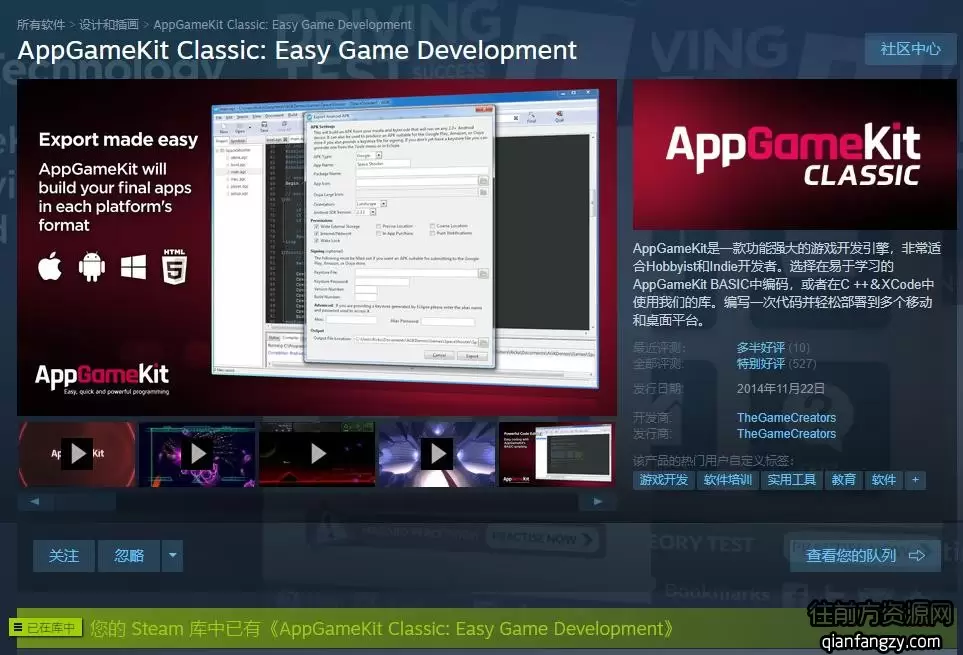
Task: Click the left arrow of thumbnail scroller
Action: click(x=34, y=502)
